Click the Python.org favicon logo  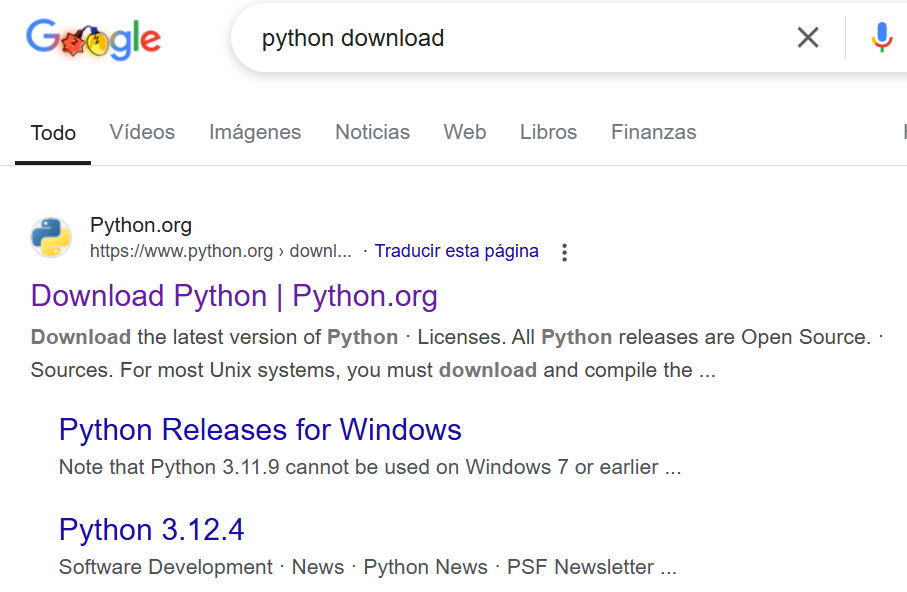tap(51, 237)
